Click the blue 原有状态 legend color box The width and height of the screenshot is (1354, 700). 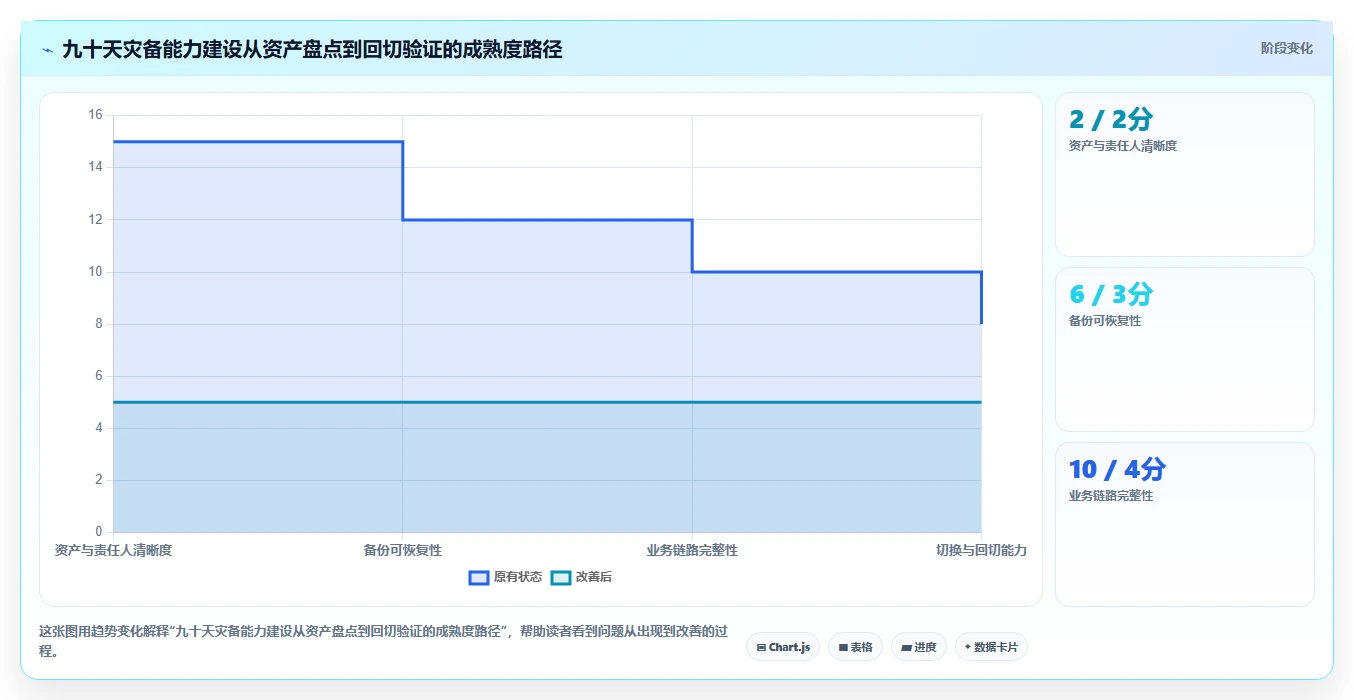point(479,577)
